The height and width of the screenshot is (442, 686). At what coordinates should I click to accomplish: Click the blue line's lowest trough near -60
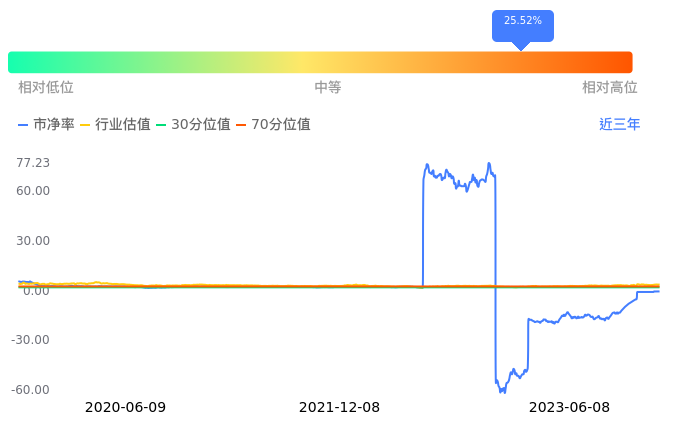[x=502, y=392]
